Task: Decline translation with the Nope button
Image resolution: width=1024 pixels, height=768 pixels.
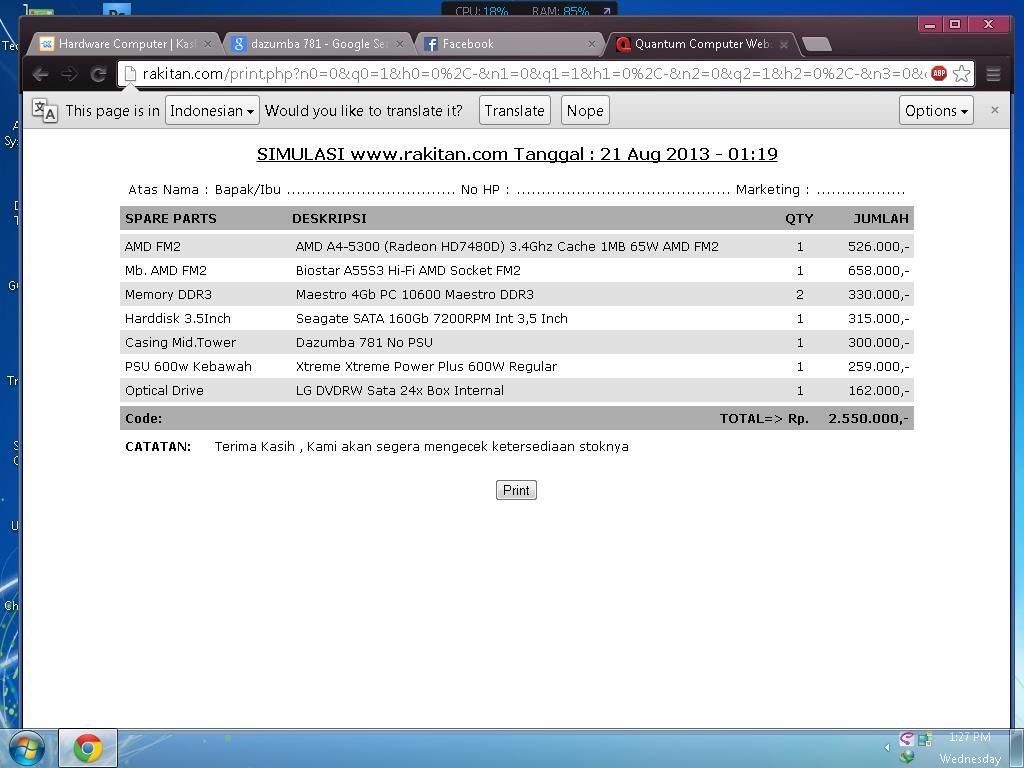Action: click(x=585, y=111)
